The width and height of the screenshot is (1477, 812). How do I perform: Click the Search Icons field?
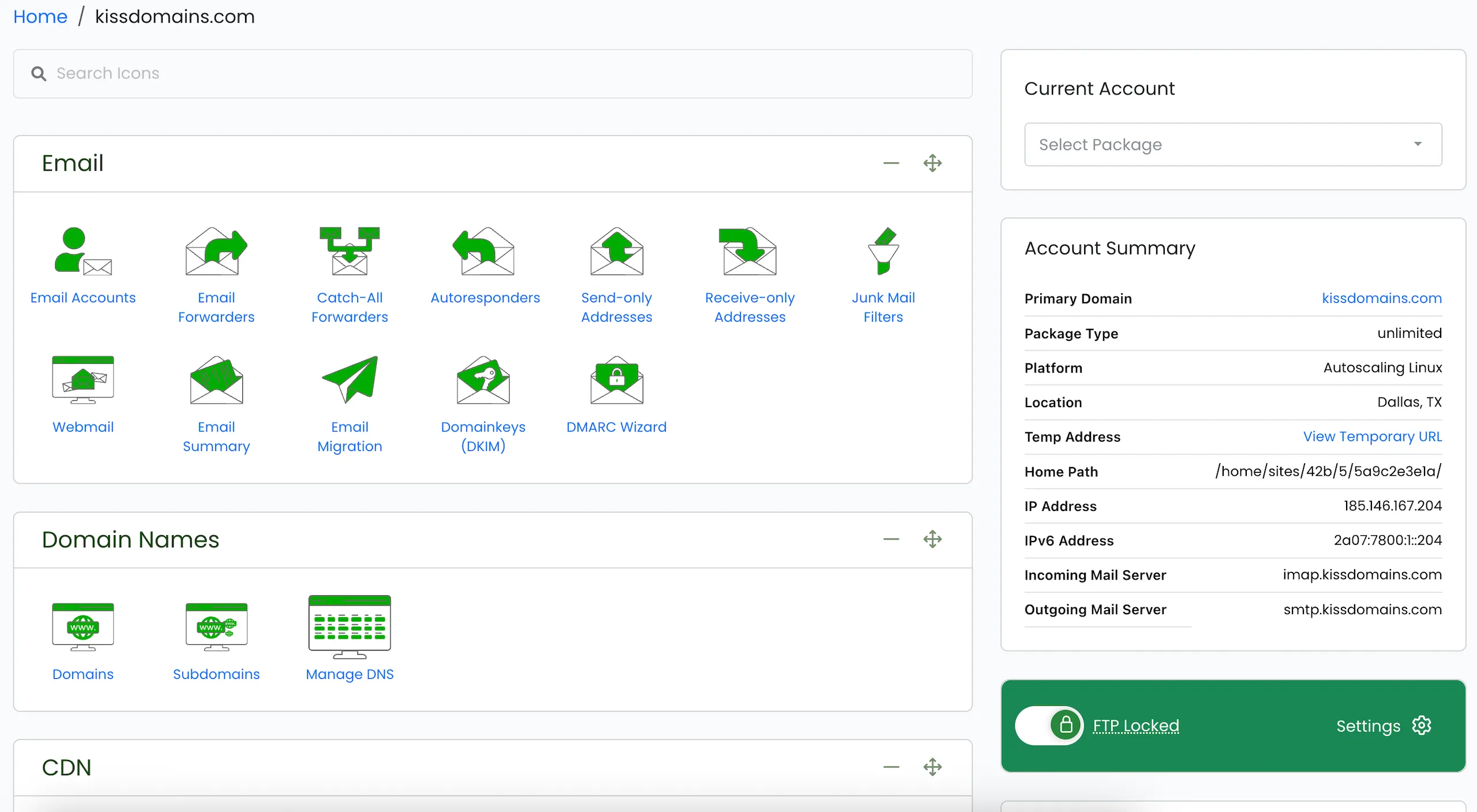(493, 74)
